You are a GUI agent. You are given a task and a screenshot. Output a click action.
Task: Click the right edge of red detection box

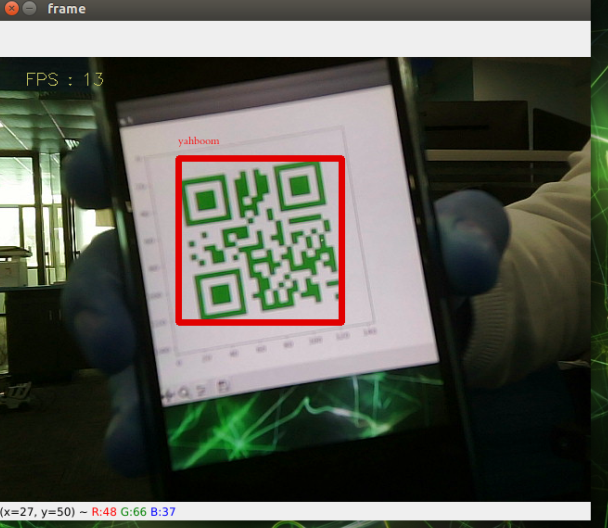click(342, 240)
